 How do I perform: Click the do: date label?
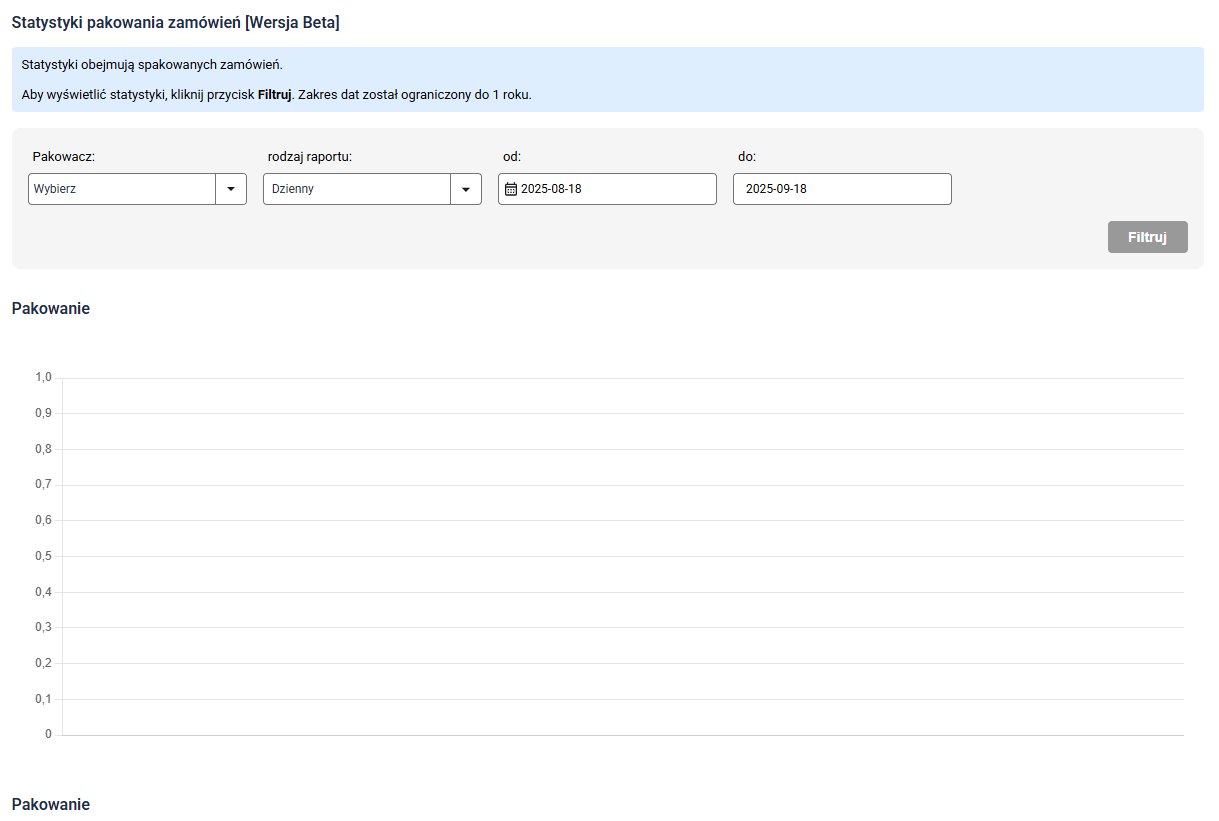click(747, 156)
